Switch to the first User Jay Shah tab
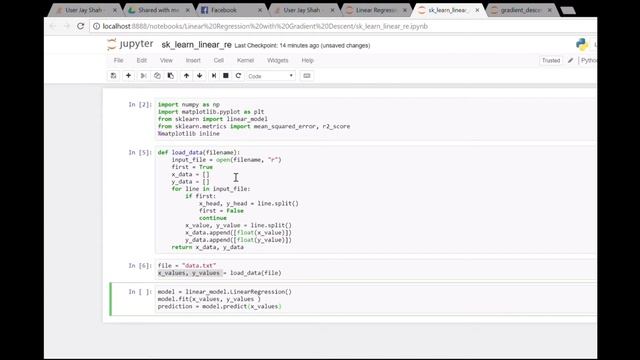Screen dimensions: 640x360 click(x=85, y=10)
